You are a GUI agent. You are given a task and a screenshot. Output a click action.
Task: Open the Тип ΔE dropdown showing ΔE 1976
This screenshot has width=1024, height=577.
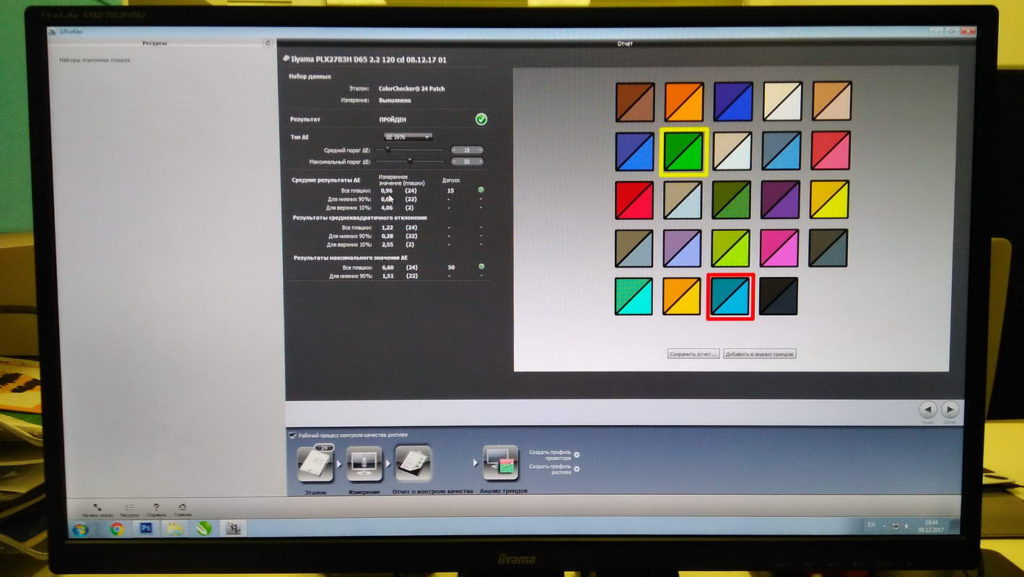[408, 137]
